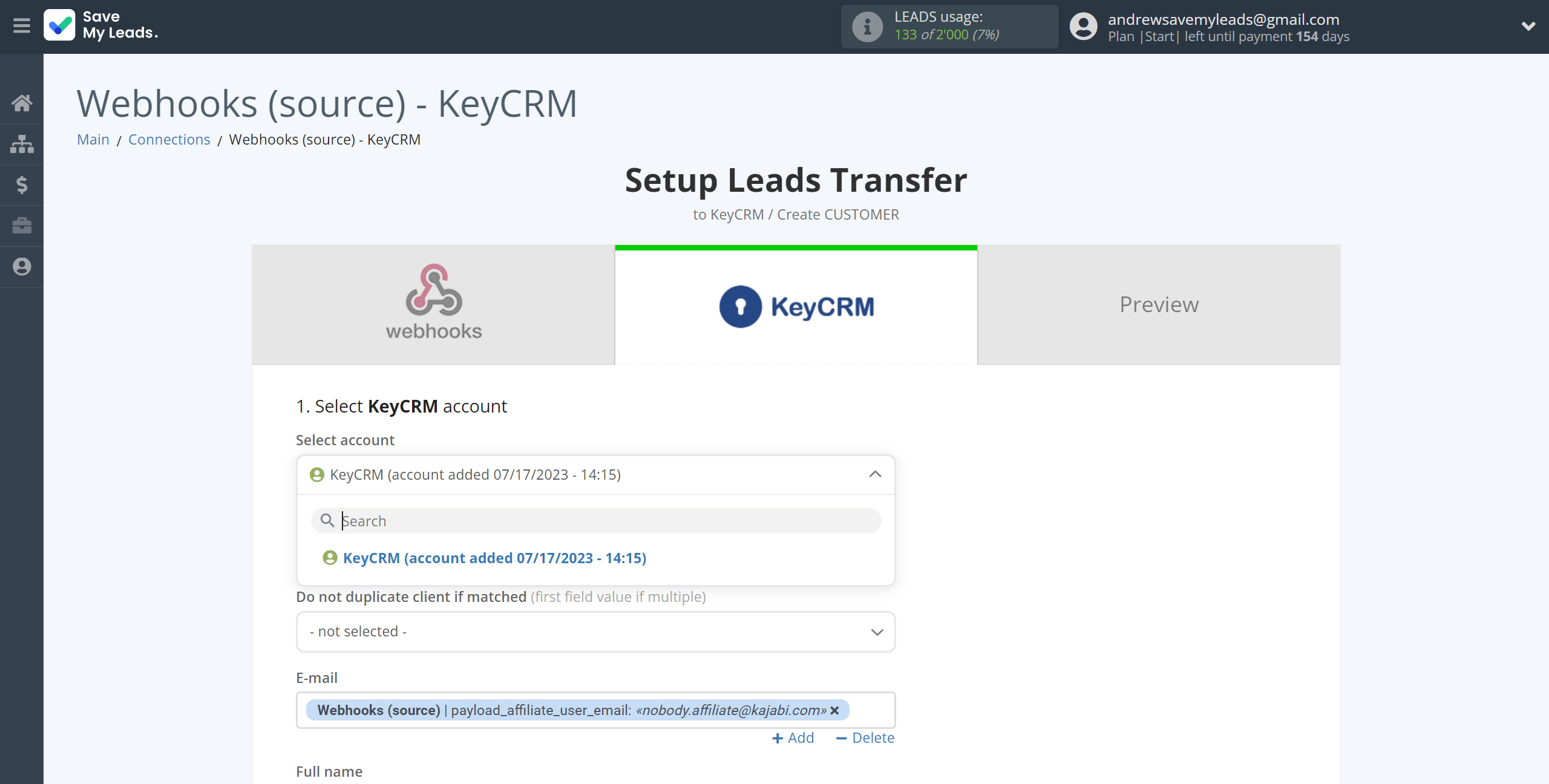
Task: Open the billing dollar sidebar icon
Action: [x=22, y=185]
